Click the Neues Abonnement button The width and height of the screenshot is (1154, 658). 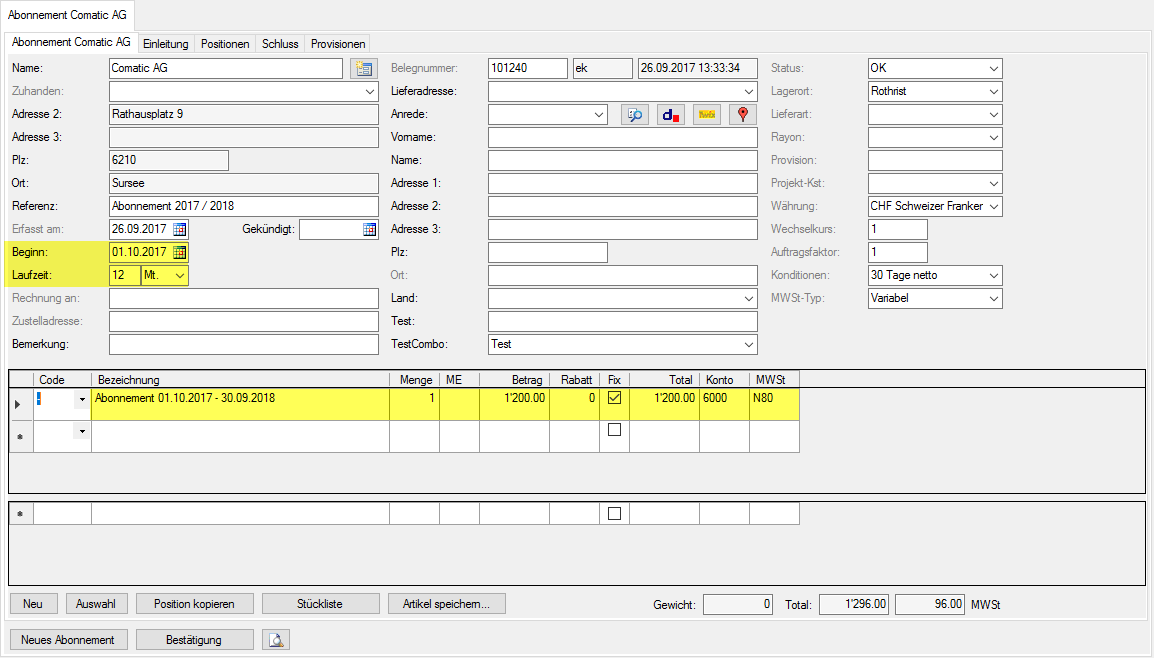tap(68, 640)
